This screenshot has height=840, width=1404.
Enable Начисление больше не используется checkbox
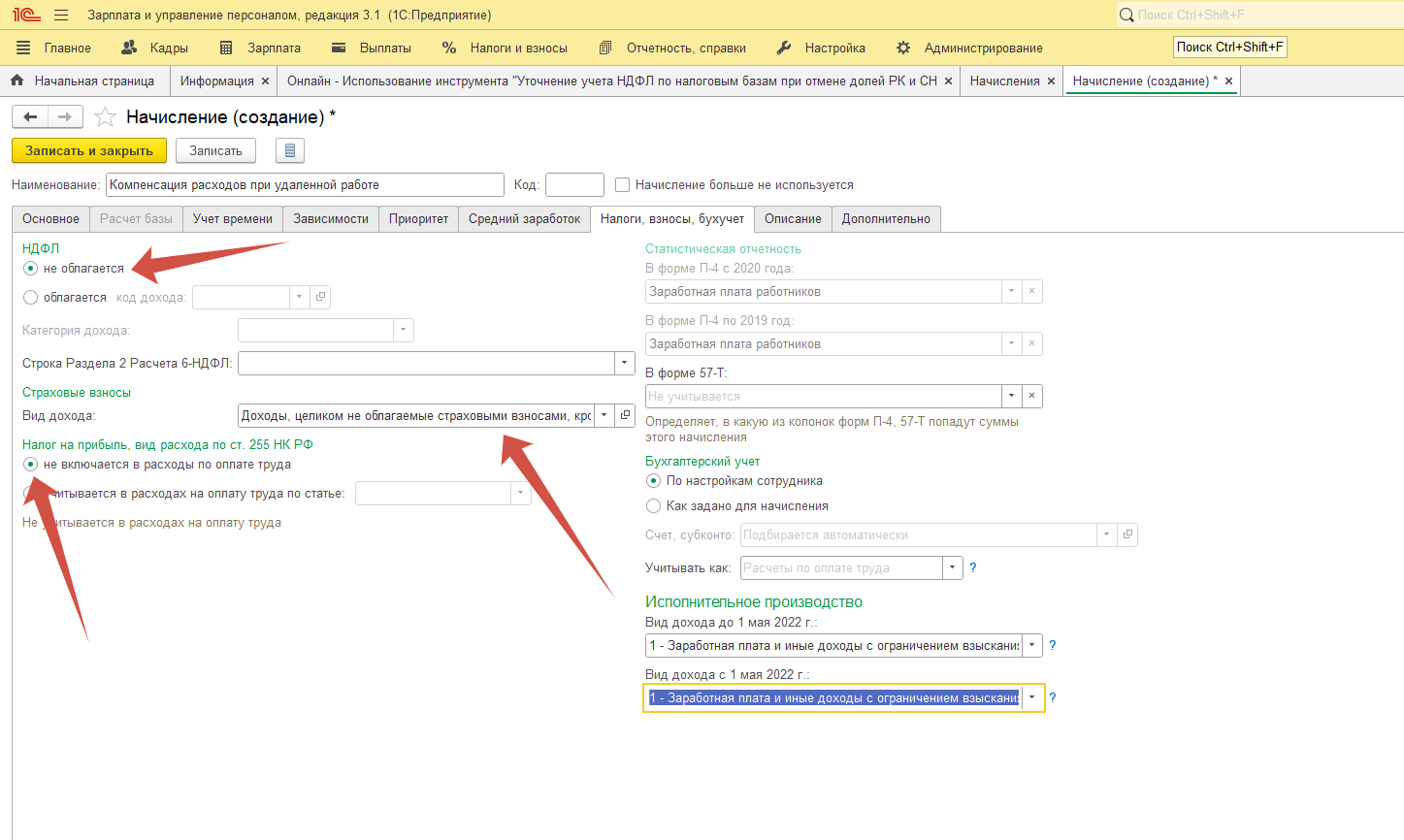[623, 184]
